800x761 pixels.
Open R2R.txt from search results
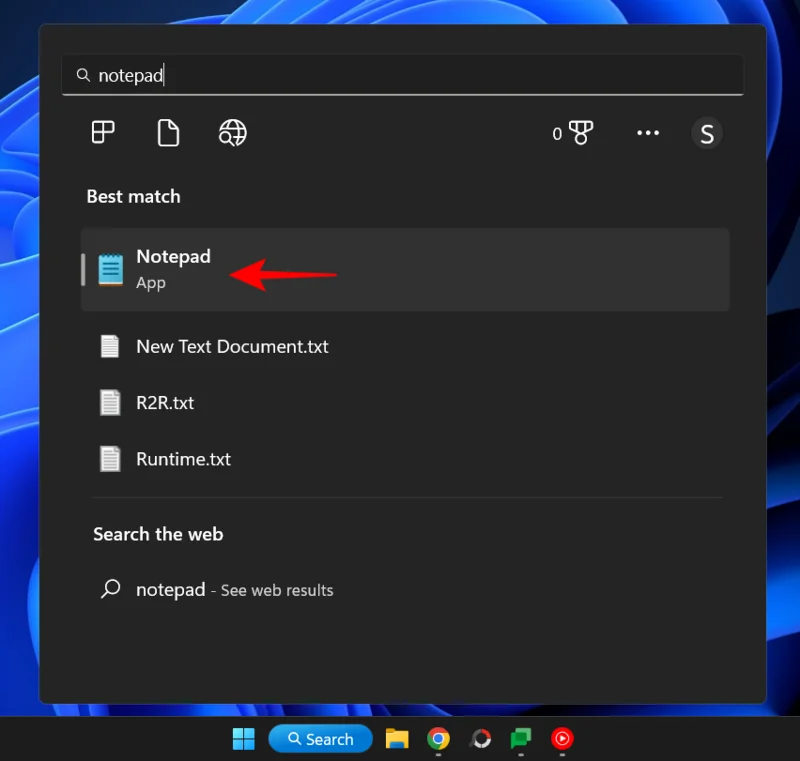165,402
